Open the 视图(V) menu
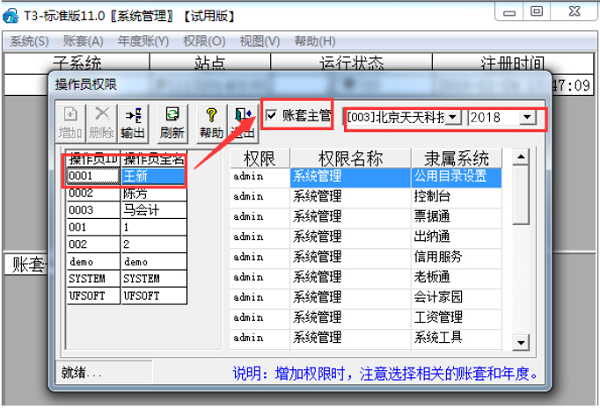 coord(260,41)
